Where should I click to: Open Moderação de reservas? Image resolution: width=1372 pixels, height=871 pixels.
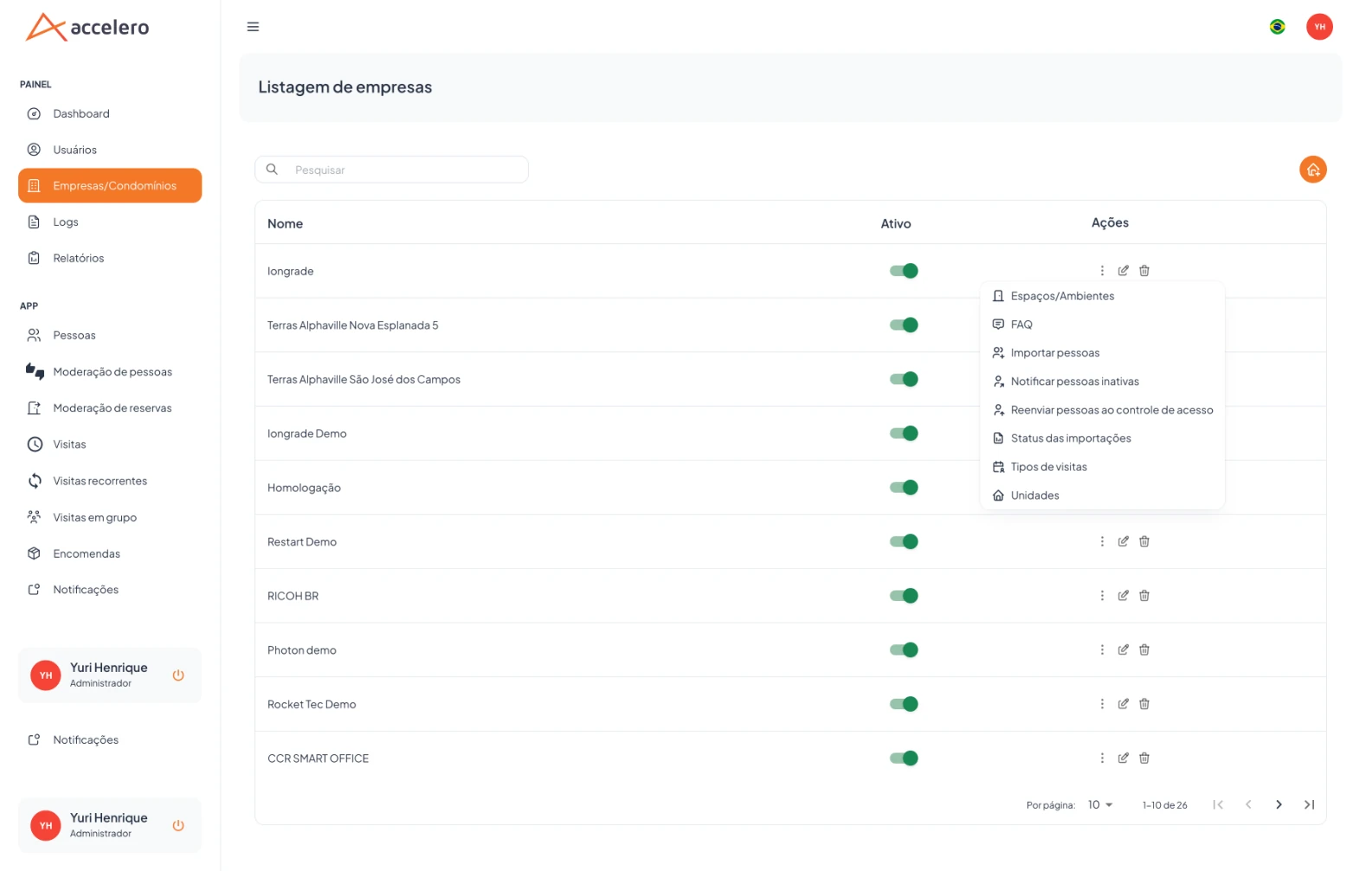(x=110, y=409)
